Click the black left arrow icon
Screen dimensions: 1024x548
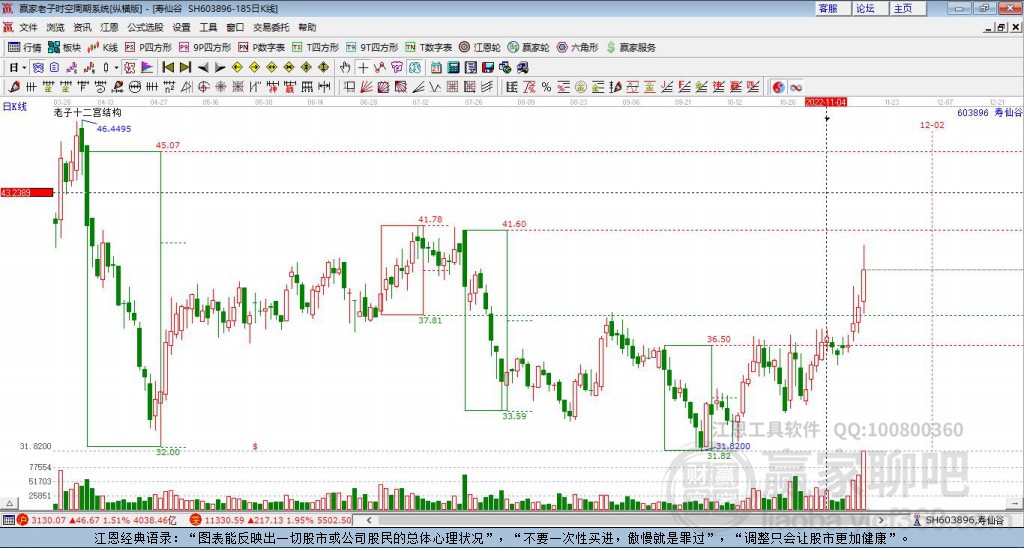point(203,67)
